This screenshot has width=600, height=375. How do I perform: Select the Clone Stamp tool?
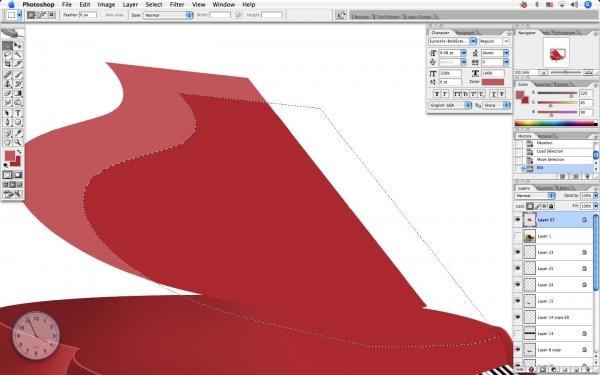coord(7,84)
